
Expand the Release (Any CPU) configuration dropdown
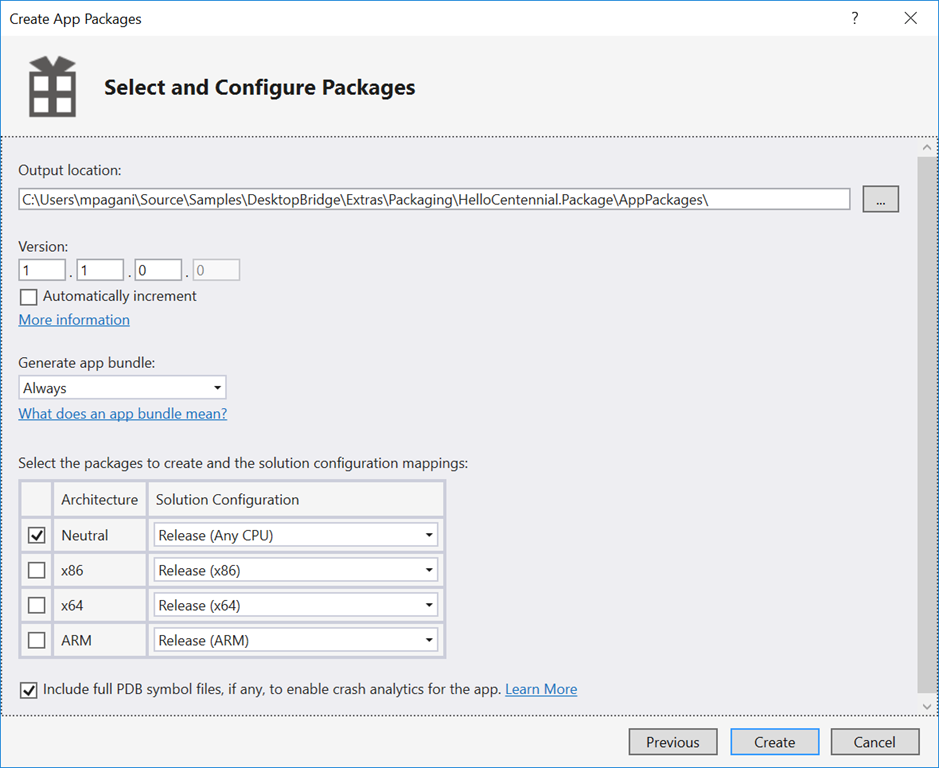tap(296, 536)
